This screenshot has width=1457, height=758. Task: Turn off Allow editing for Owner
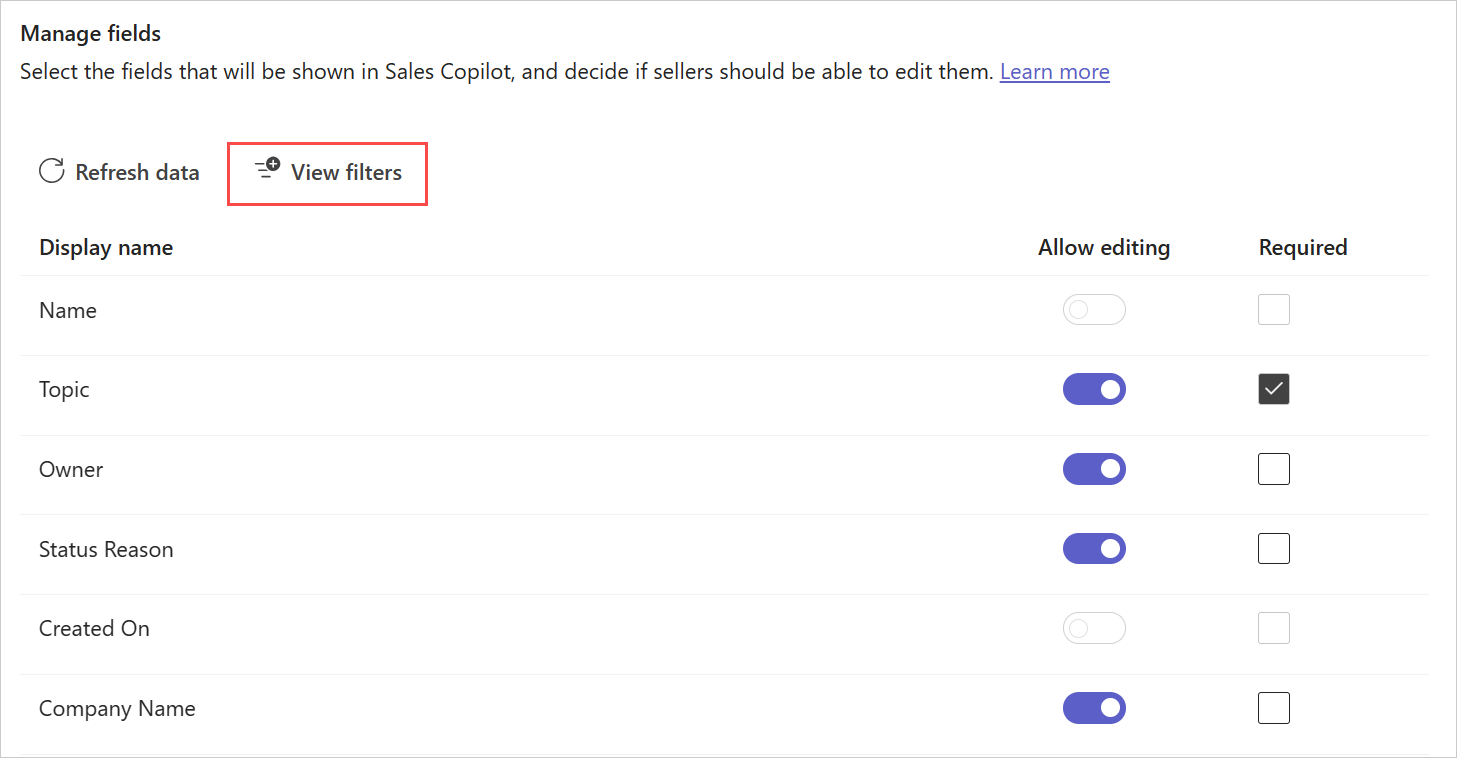pos(1094,469)
